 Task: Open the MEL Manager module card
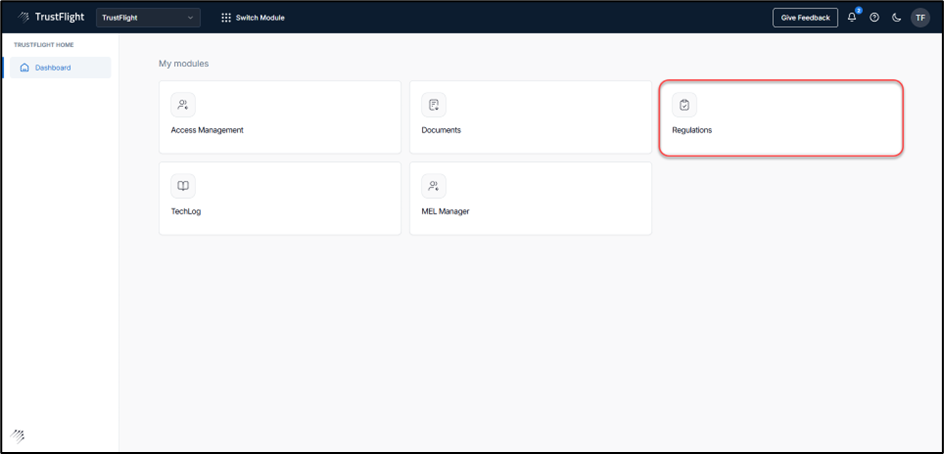(530, 198)
